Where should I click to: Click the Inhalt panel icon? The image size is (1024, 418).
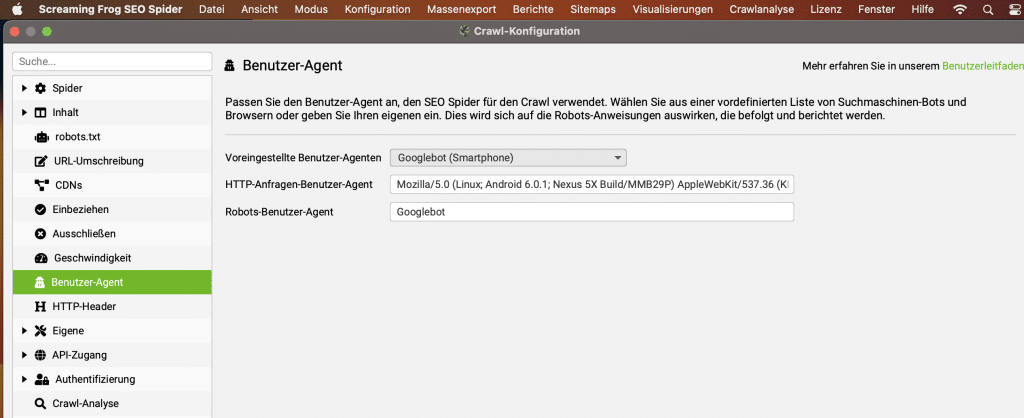click(x=40, y=112)
